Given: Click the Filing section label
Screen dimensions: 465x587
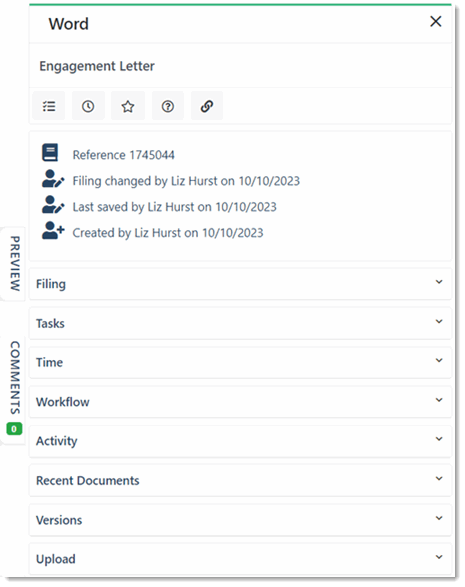Looking at the screenshot, I should coord(51,284).
